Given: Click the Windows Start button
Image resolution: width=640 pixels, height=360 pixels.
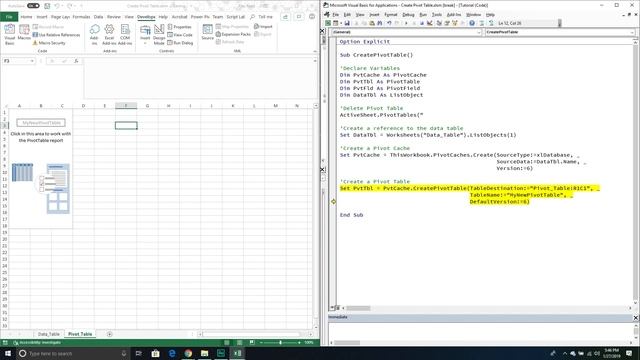Looking at the screenshot, I should click(x=8, y=353).
